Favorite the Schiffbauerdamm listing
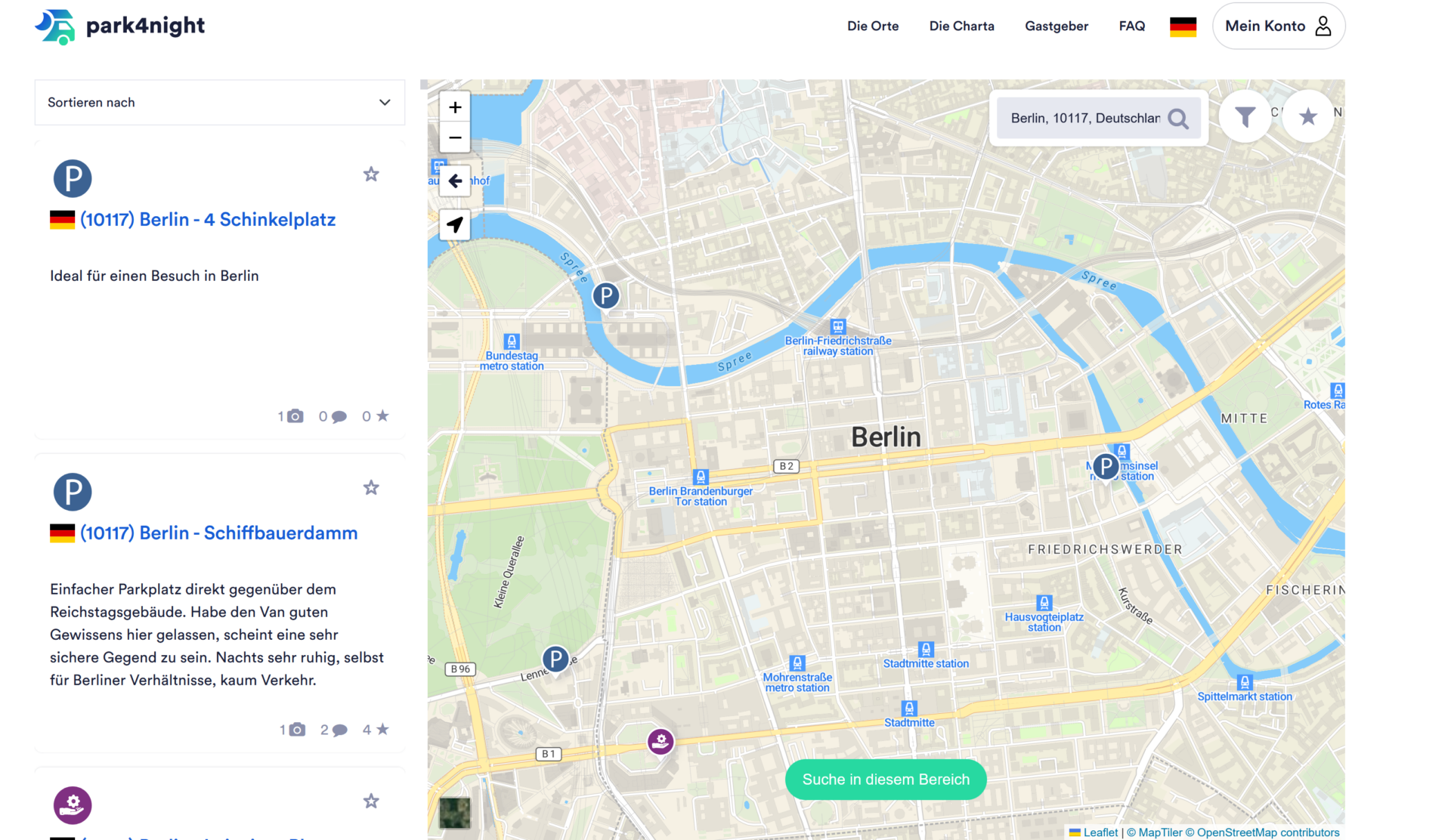 tap(371, 488)
